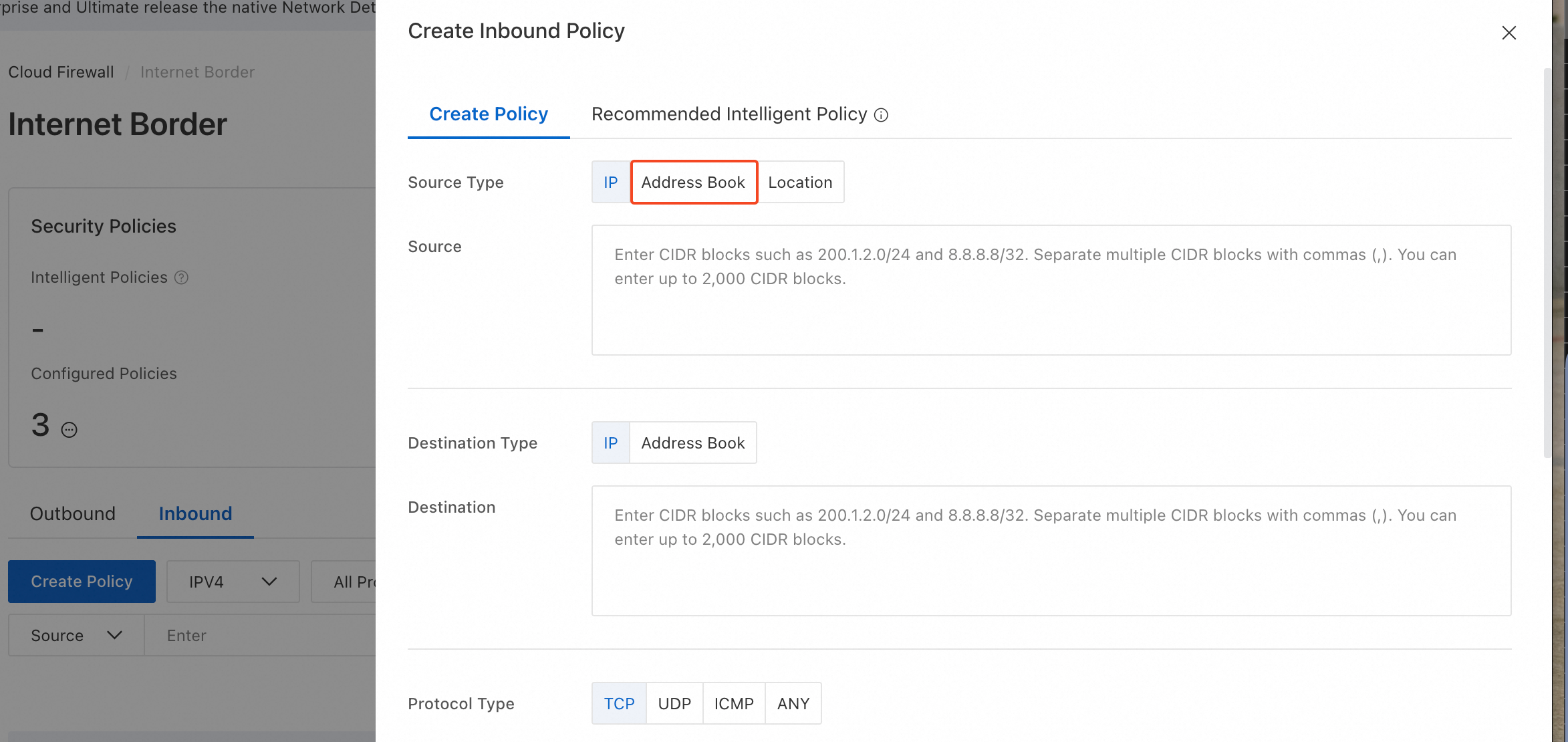The image size is (1568, 742).
Task: Set Protocol Type to ICMP
Action: (733, 703)
